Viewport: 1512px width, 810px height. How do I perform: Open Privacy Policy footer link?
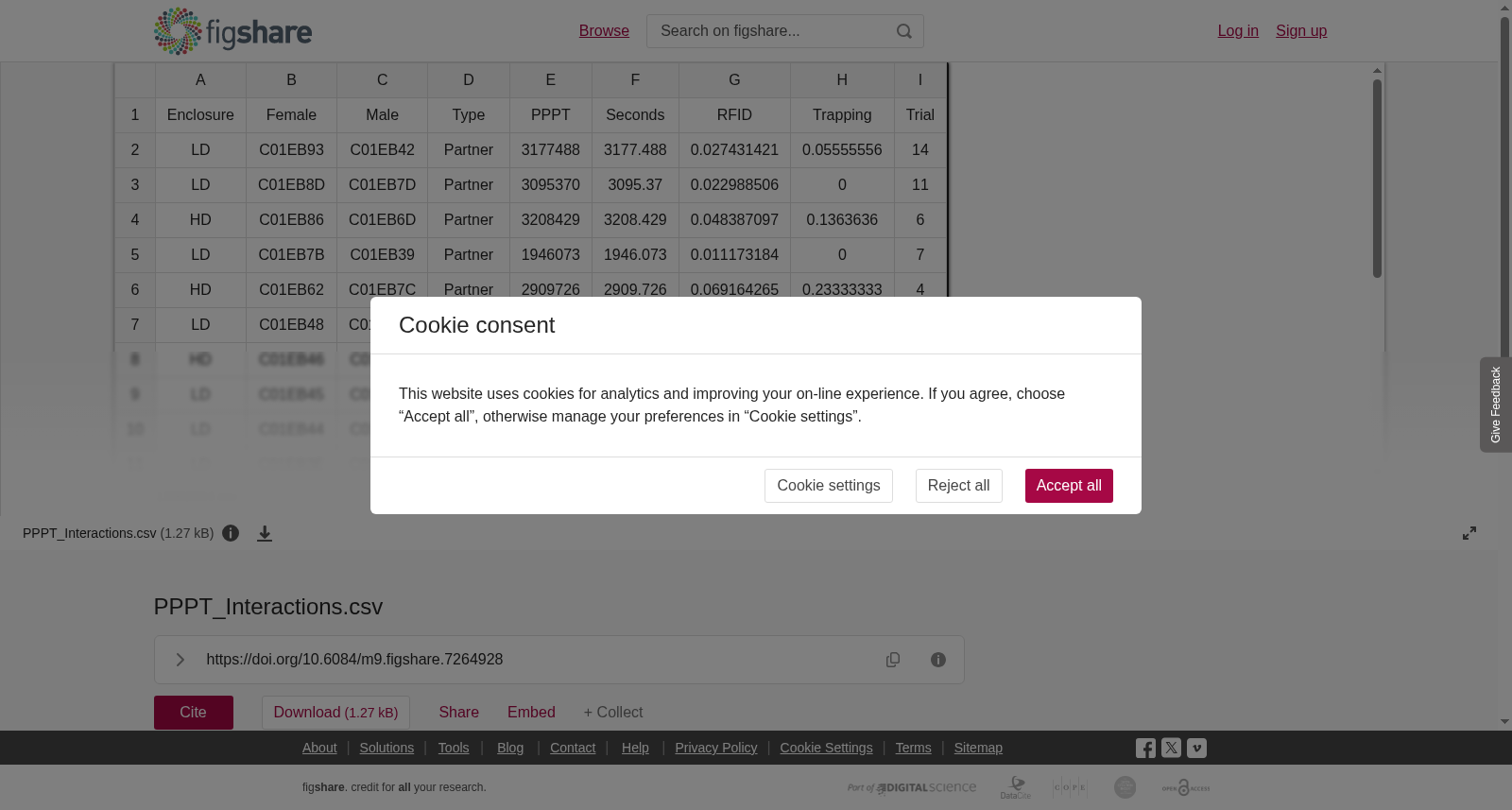[716, 748]
